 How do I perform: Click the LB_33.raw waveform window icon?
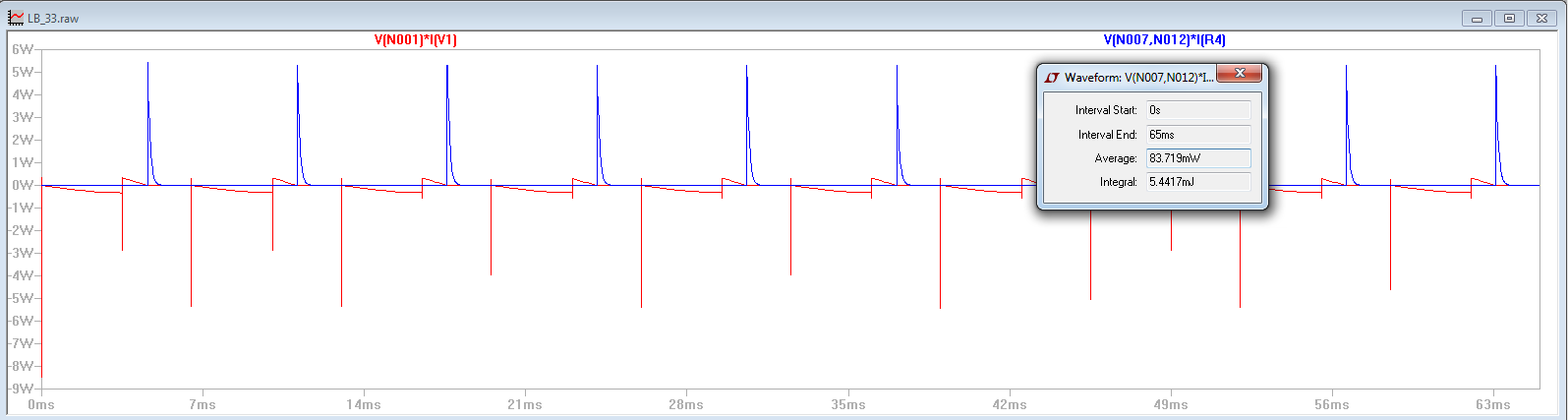point(15,18)
